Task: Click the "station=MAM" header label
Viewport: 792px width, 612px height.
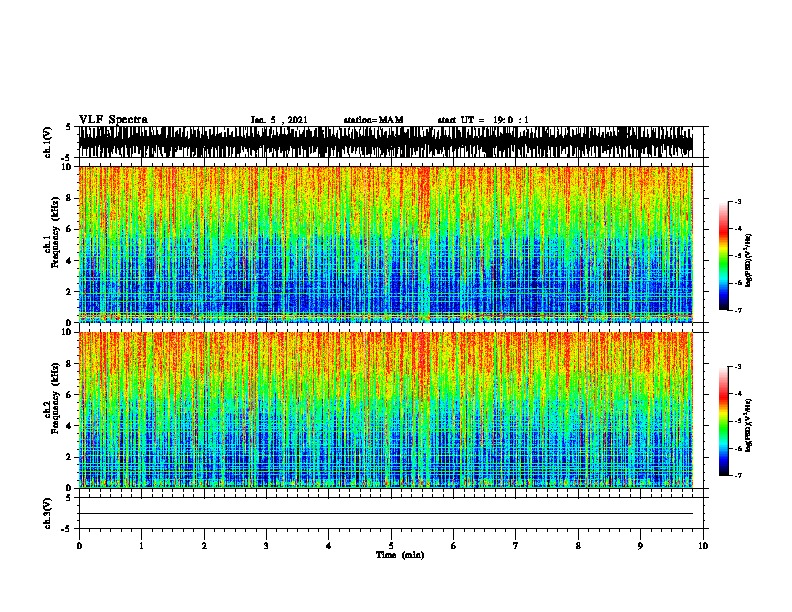Action: (x=373, y=120)
